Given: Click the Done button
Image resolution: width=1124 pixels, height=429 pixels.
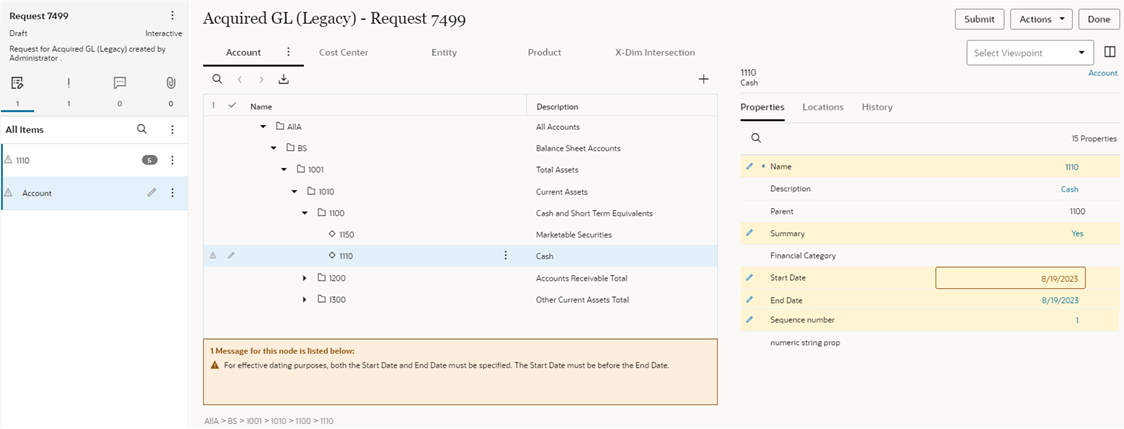Looking at the screenshot, I should pyautogui.click(x=1098, y=19).
